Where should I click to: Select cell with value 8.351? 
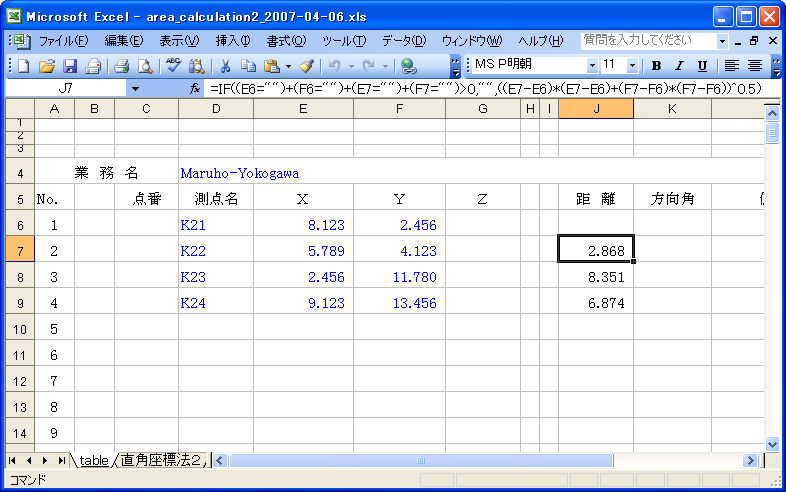coord(596,277)
